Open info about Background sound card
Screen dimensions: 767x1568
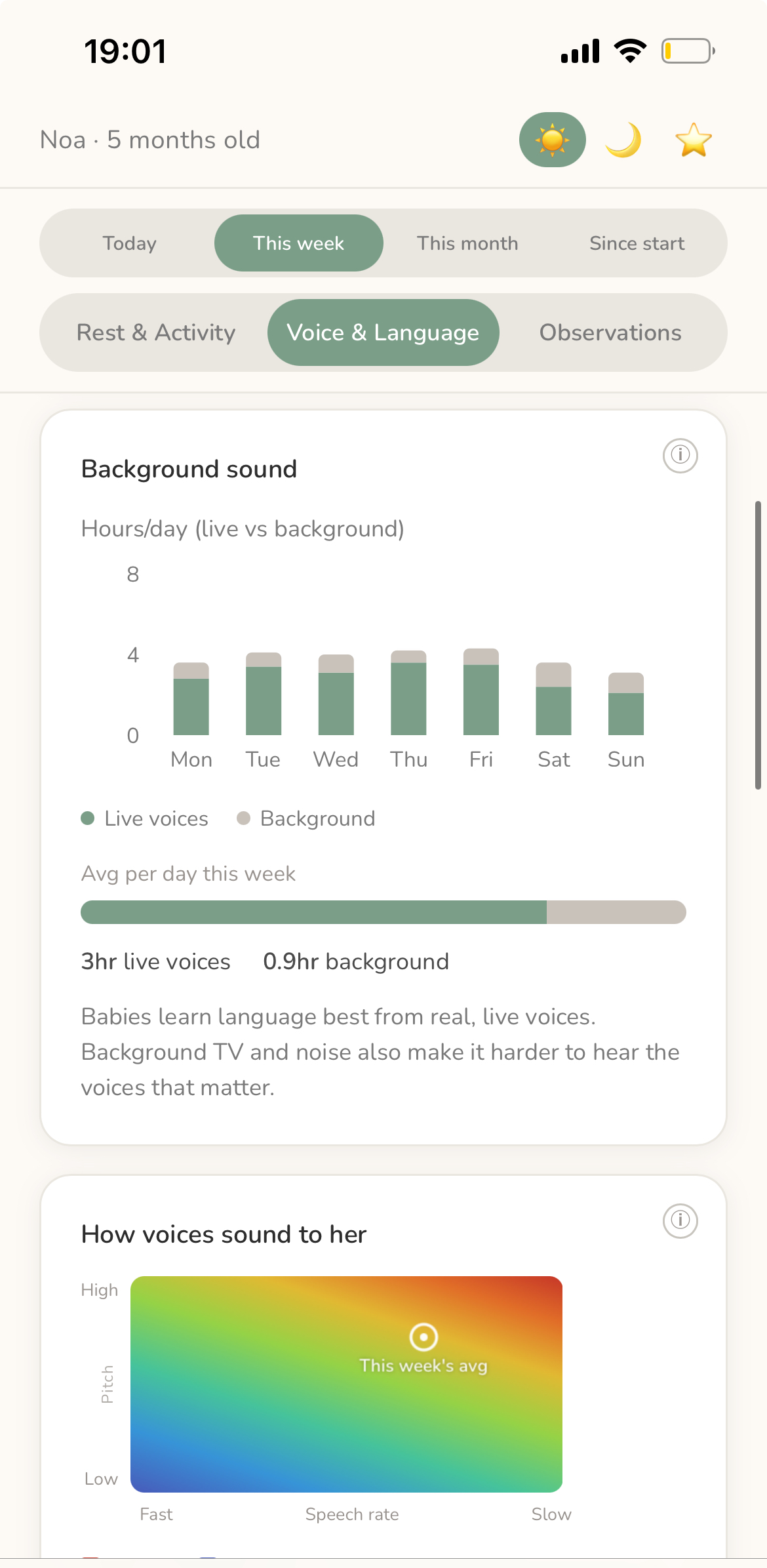coord(680,456)
